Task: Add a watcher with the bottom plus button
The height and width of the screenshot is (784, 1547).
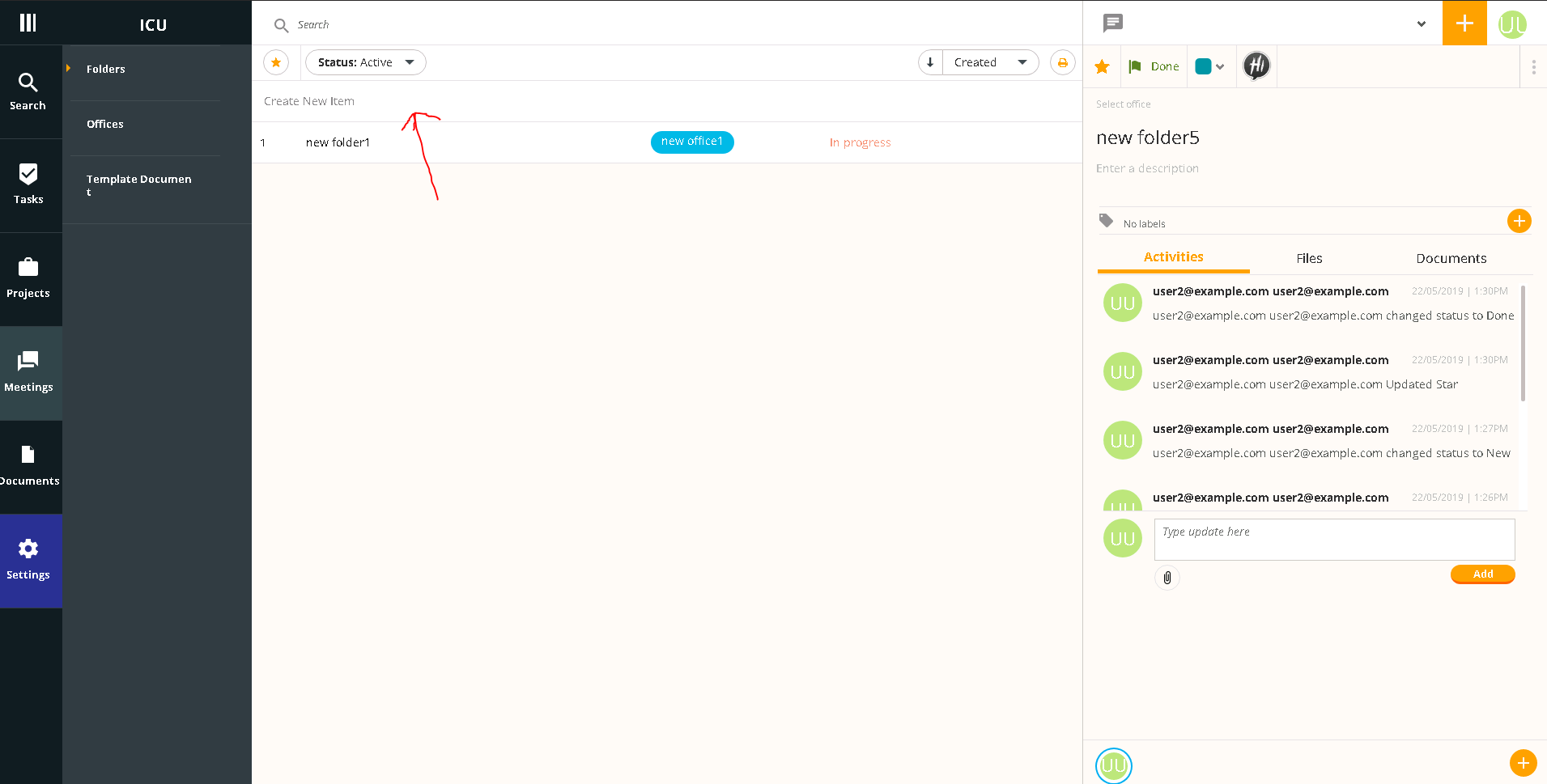Action: [1523, 763]
